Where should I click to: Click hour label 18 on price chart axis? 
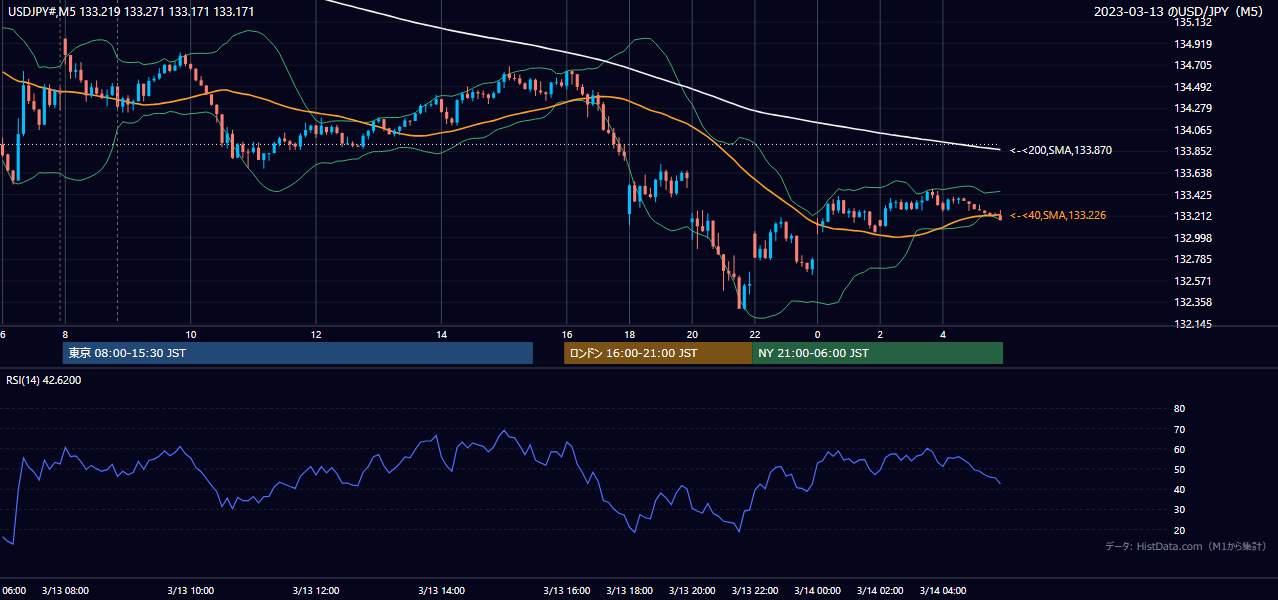pyautogui.click(x=629, y=334)
